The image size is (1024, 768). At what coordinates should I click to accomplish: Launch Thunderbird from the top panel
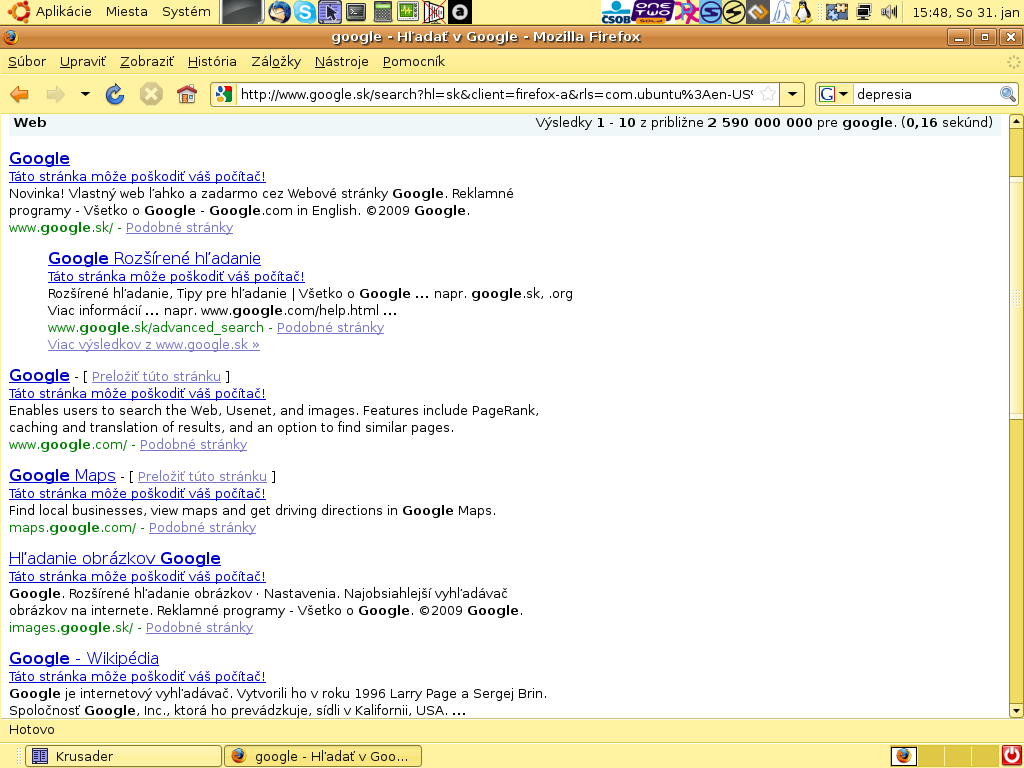(280, 12)
